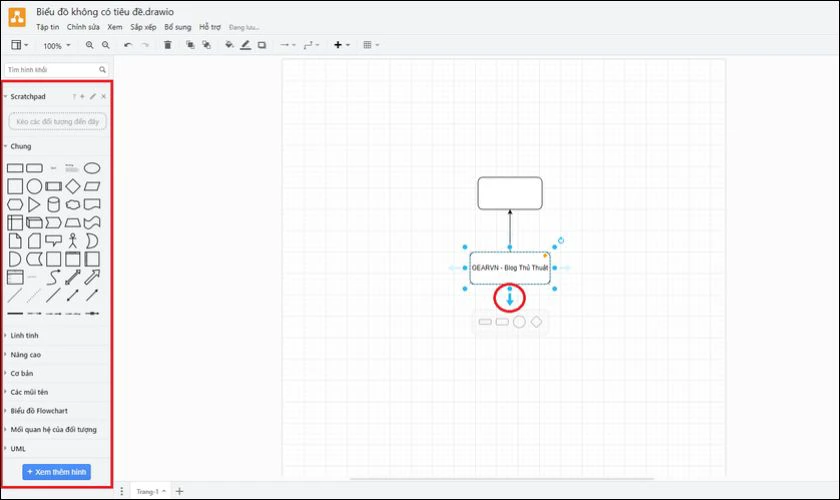Open the panel view dropdown in toolbar
The image size is (840, 500).
tap(20, 45)
